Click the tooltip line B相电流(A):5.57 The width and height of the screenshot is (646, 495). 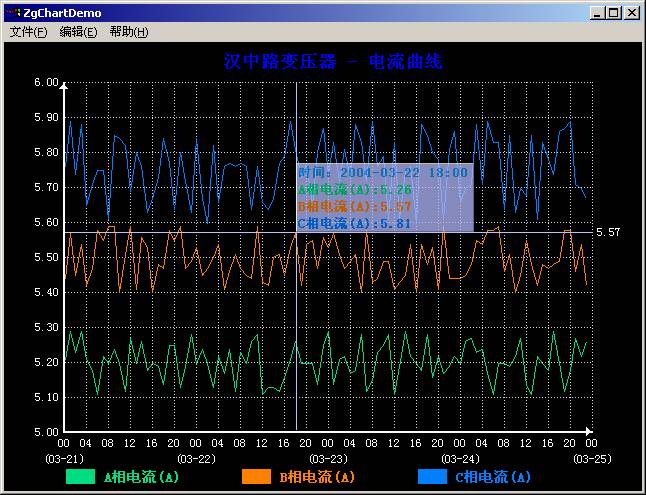pyautogui.click(x=355, y=206)
